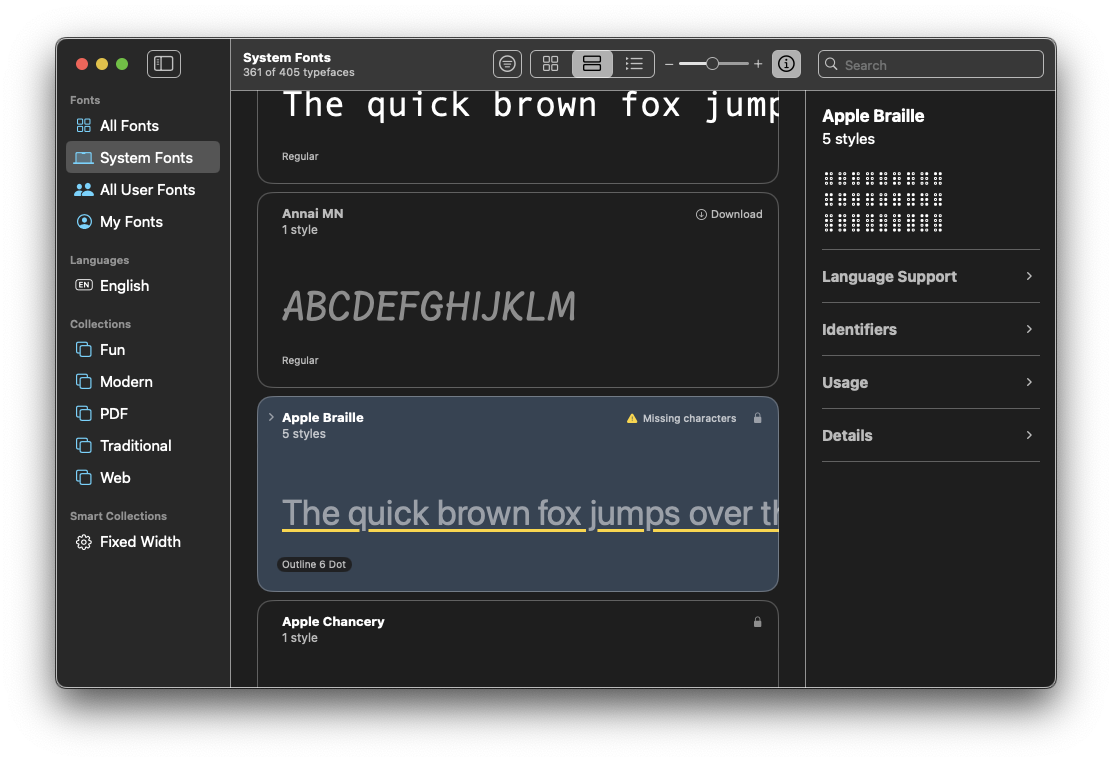Click the Annai MN ABCDEFGHIJKLM sample

click(x=429, y=307)
